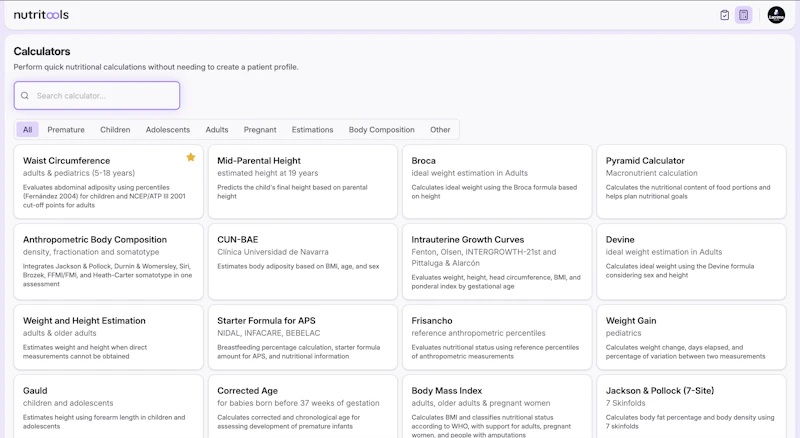
Task: Focus the Search calculator field
Action: coord(97,95)
